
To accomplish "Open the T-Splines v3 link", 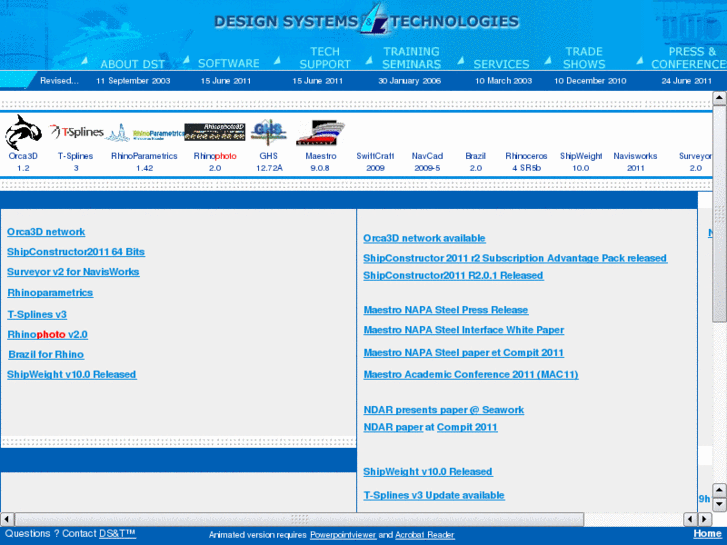I will (37, 314).
